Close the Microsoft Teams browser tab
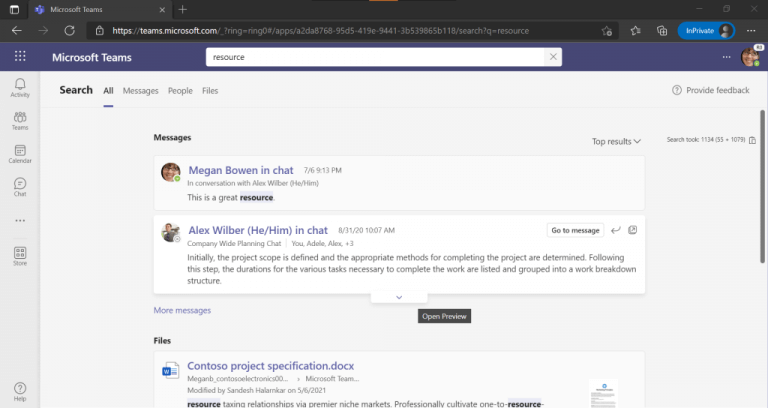Image resolution: width=768 pixels, height=408 pixels. [x=162, y=9]
